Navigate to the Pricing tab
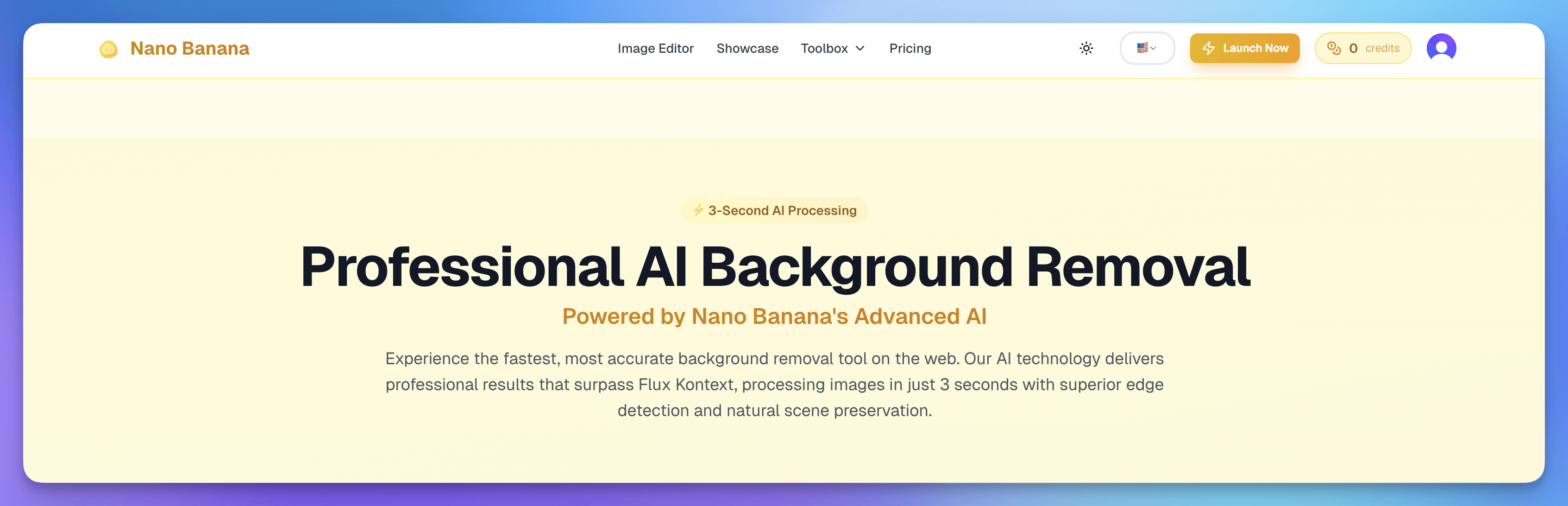Viewport: 1568px width, 506px height. click(910, 48)
